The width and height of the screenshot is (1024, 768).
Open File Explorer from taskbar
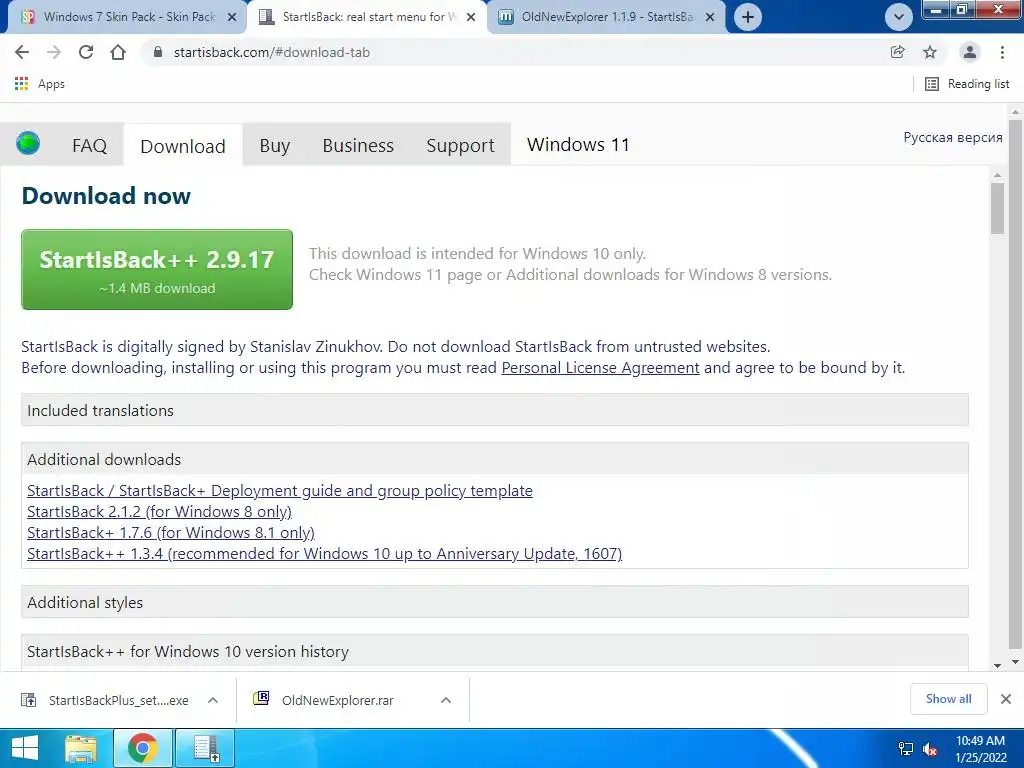(x=81, y=748)
